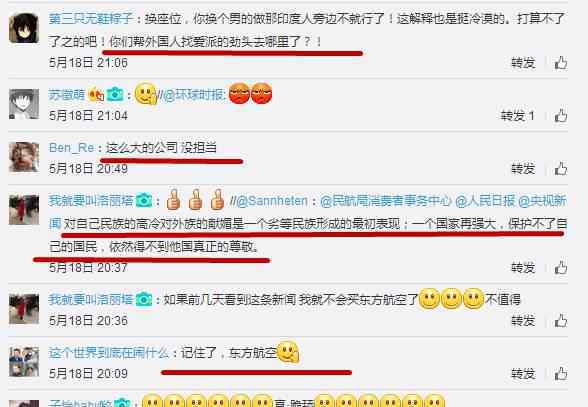Open 第三只无鞋粽子 avatar
Image resolution: width=588 pixels, height=407 pixels.
click(24, 28)
